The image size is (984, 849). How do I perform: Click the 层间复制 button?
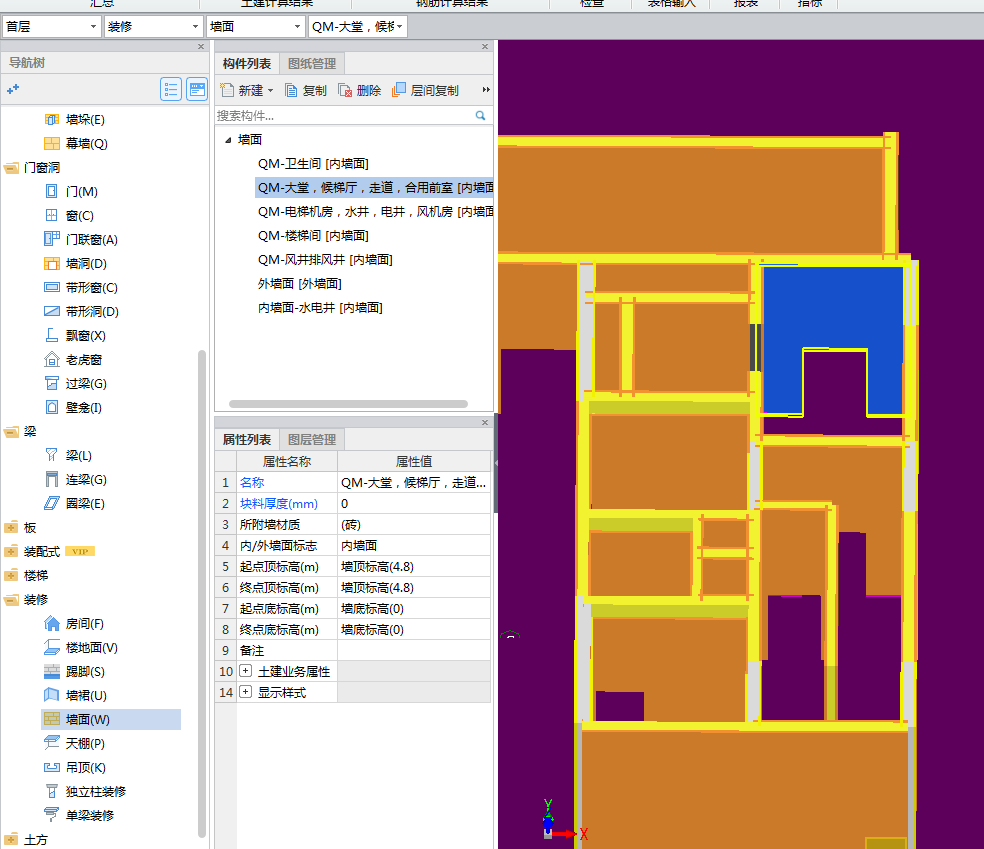point(425,90)
